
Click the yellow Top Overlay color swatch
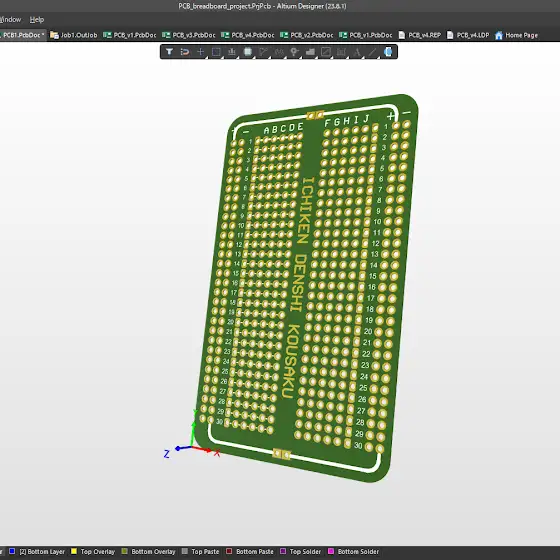tap(74, 551)
